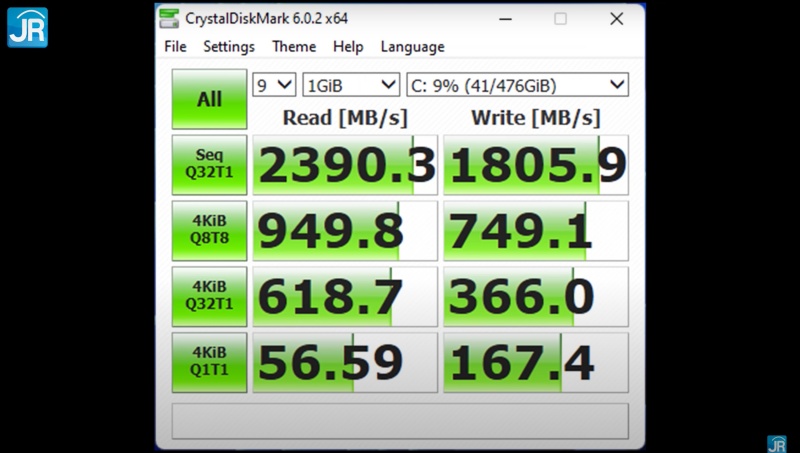Open the Settings menu

229,47
